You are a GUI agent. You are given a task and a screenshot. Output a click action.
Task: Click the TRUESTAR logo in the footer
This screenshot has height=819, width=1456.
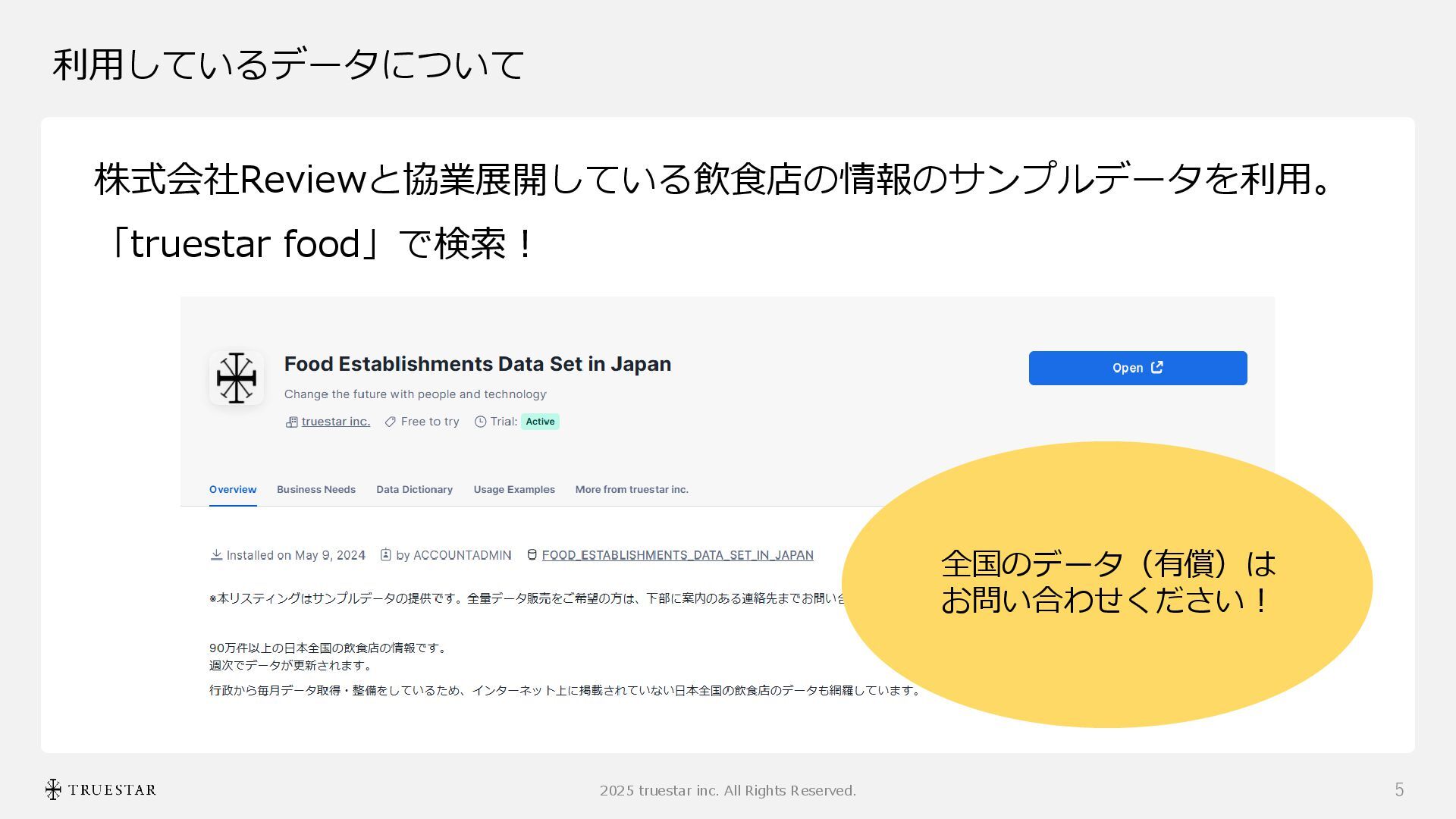coord(100,789)
